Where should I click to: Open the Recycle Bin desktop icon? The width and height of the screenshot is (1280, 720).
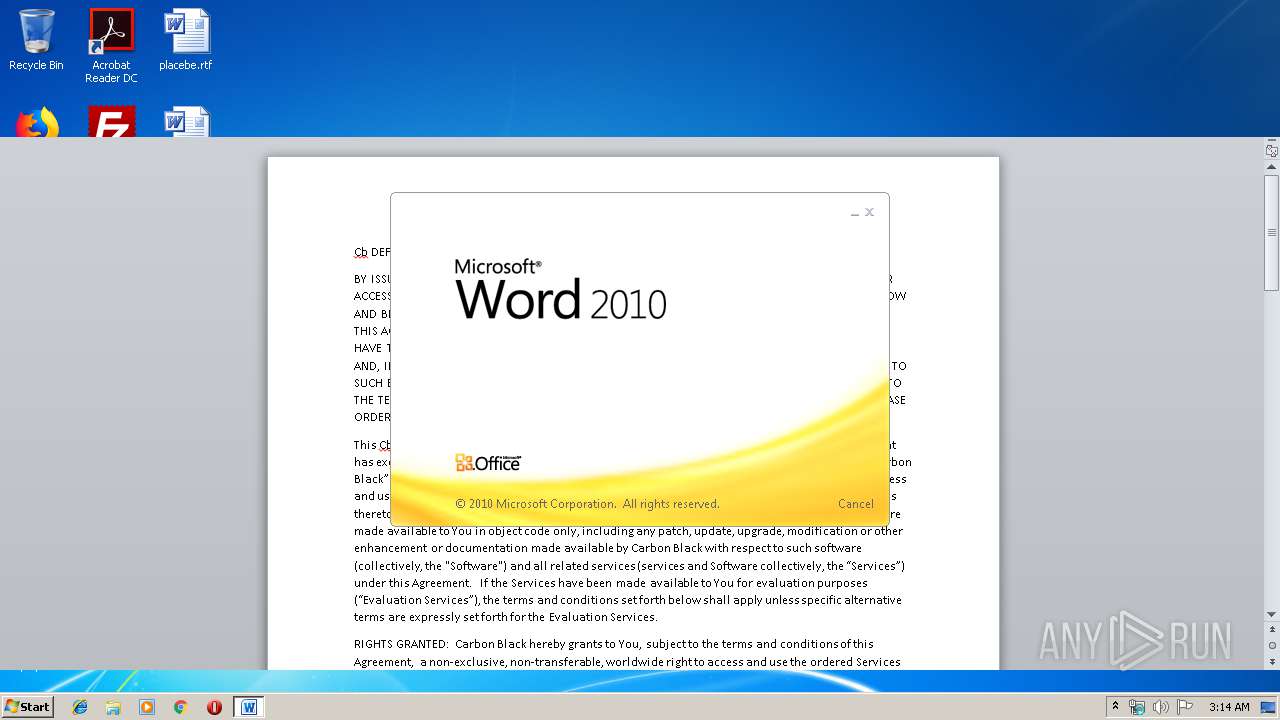[x=36, y=40]
